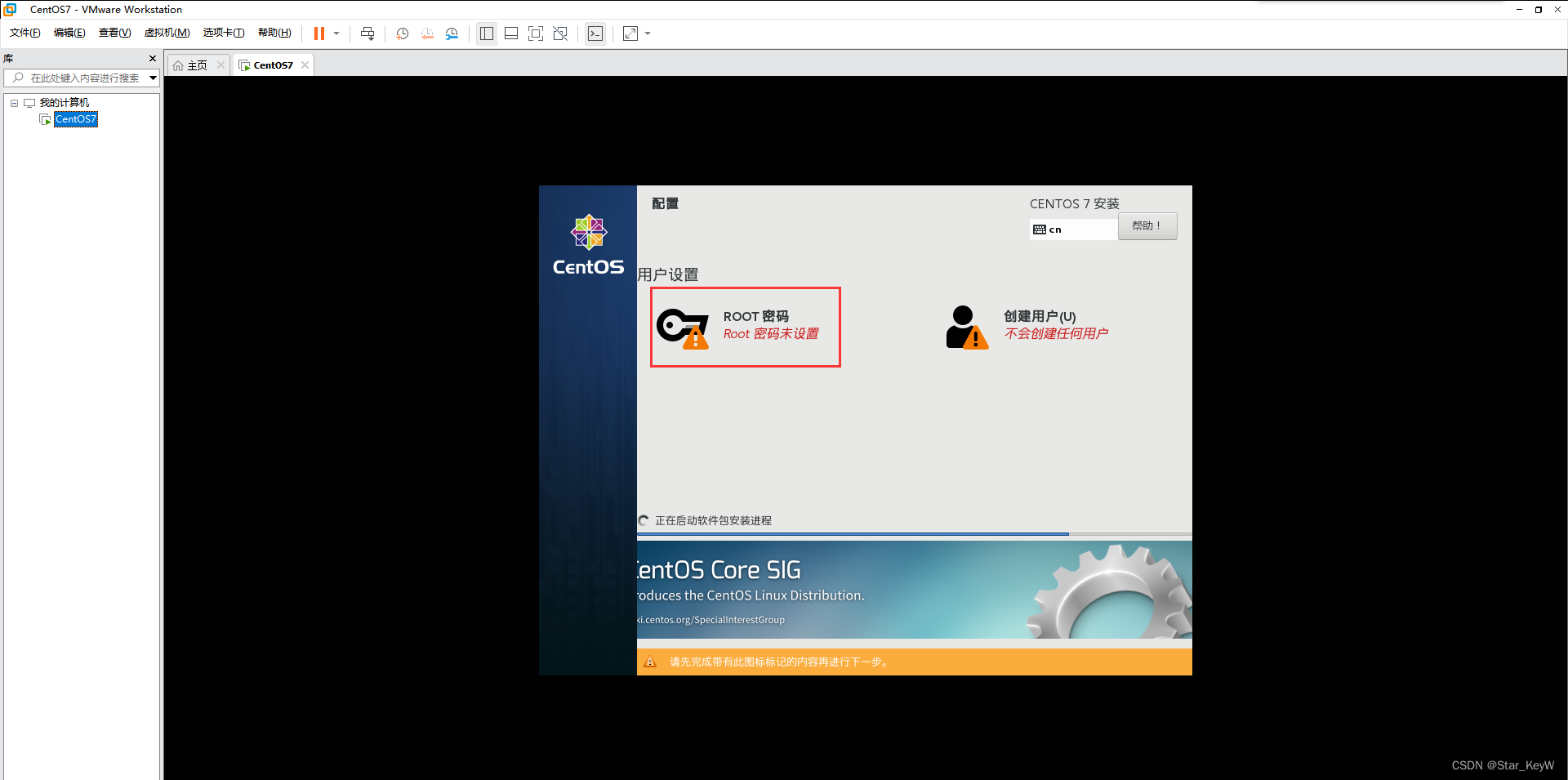Open the 文件(F) menu
Viewport: 1568px width, 780px height.
tap(24, 33)
